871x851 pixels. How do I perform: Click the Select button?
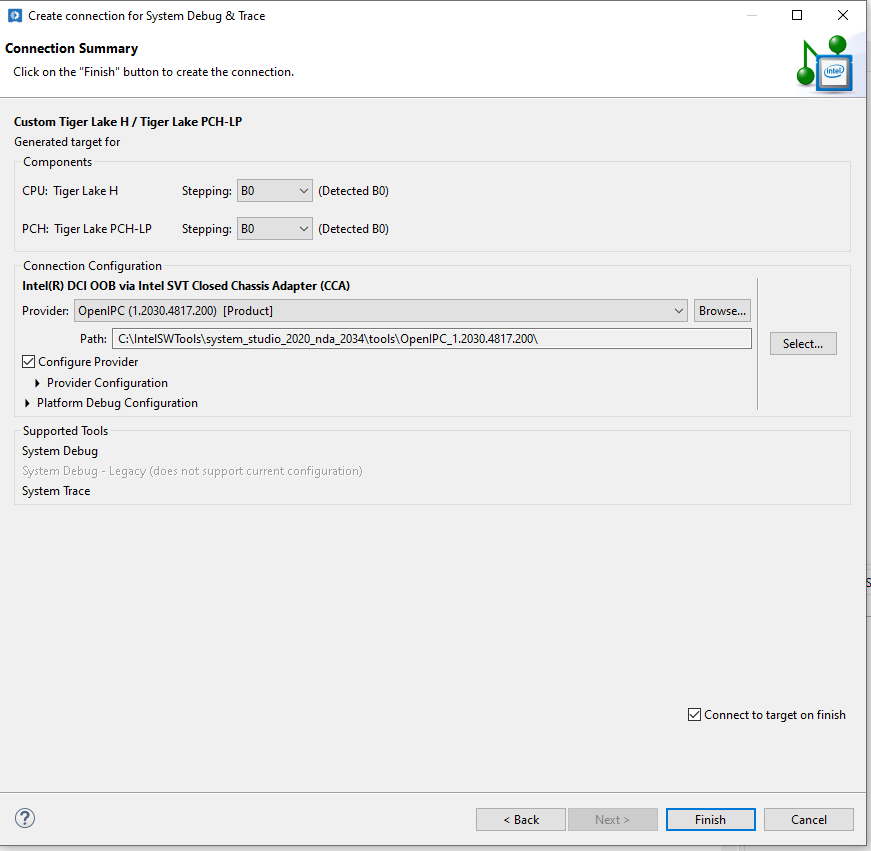tap(803, 343)
